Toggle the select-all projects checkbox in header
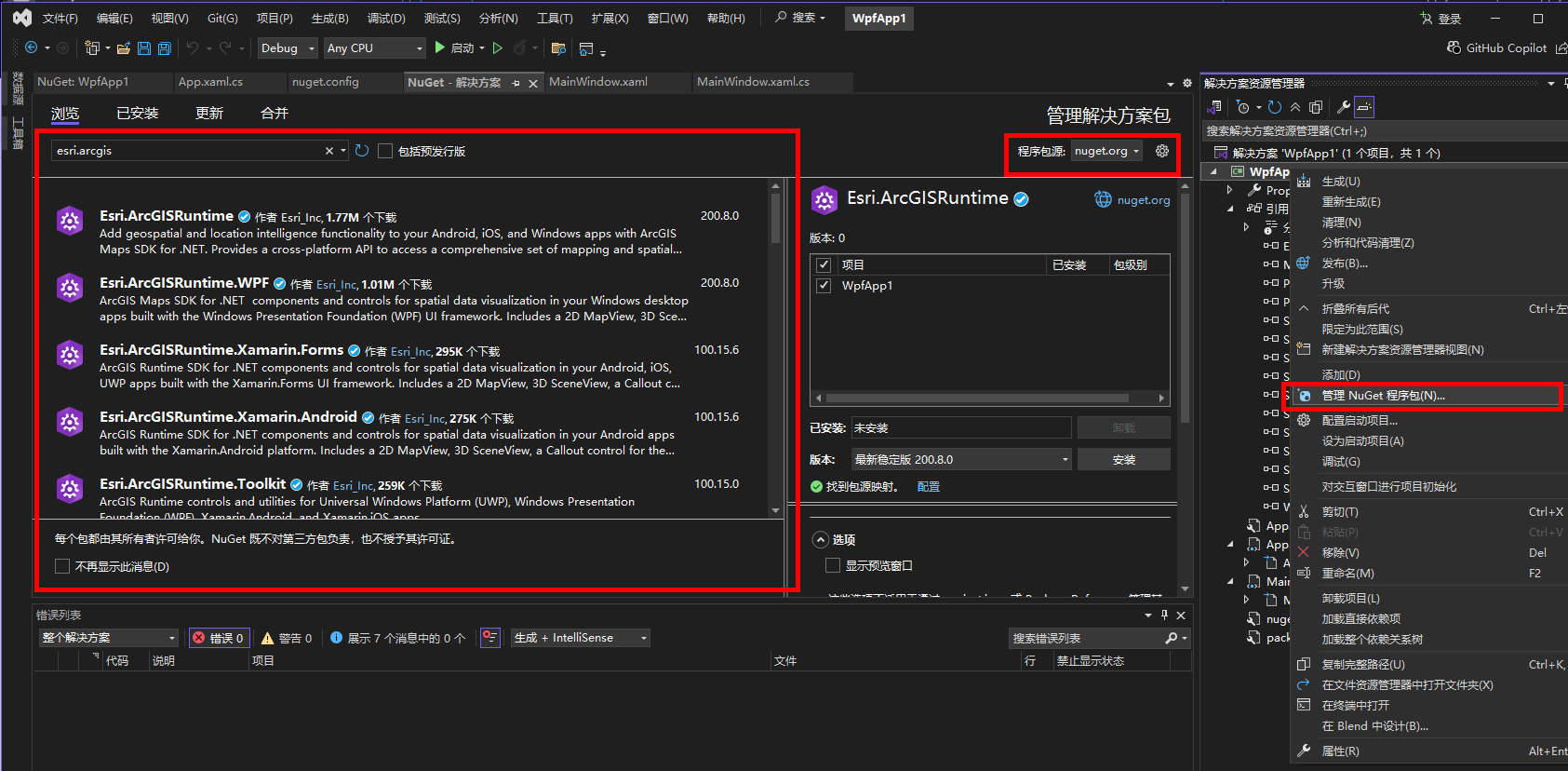This screenshot has width=1568, height=771. (824, 264)
